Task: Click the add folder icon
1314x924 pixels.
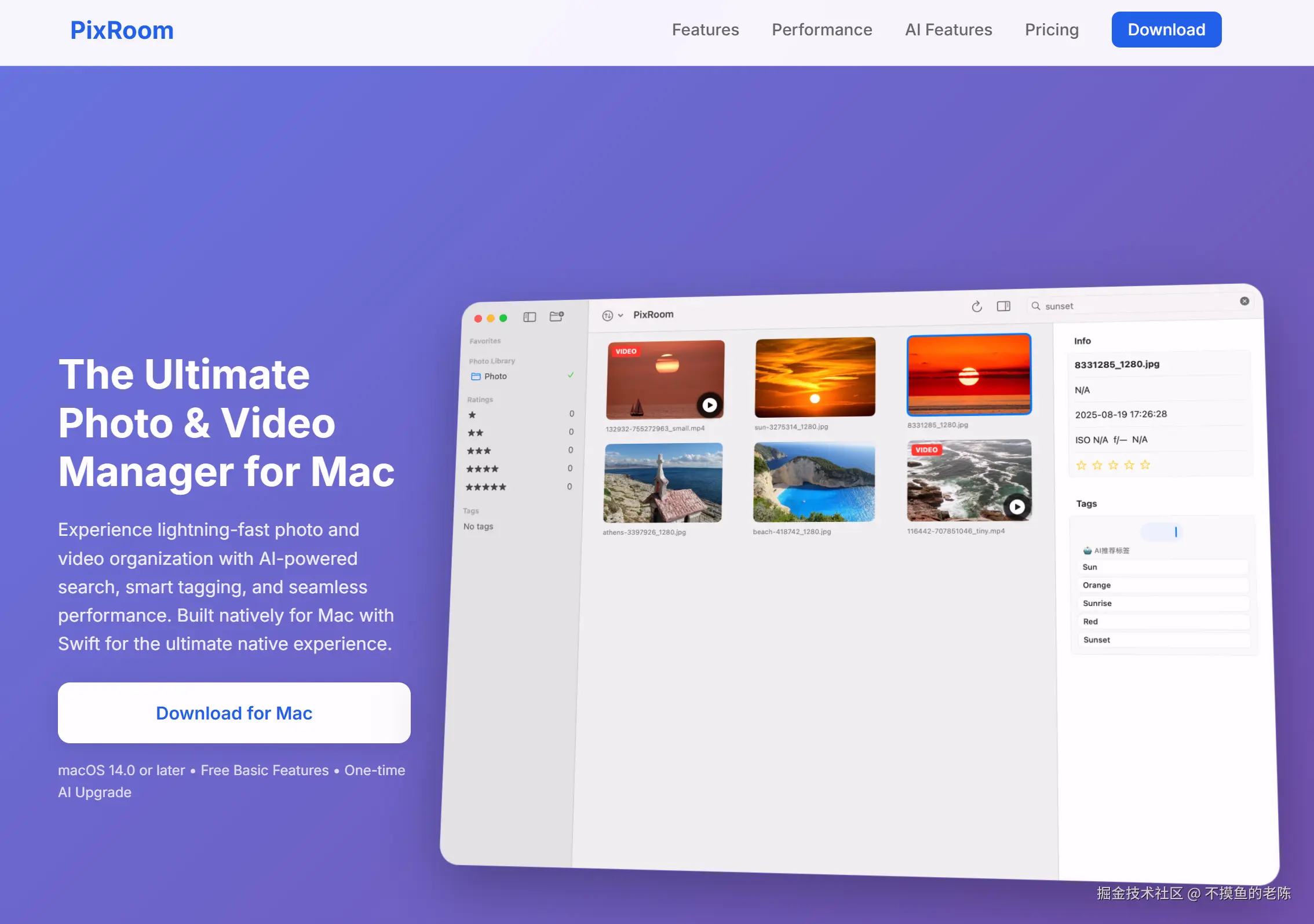Action: [x=556, y=316]
